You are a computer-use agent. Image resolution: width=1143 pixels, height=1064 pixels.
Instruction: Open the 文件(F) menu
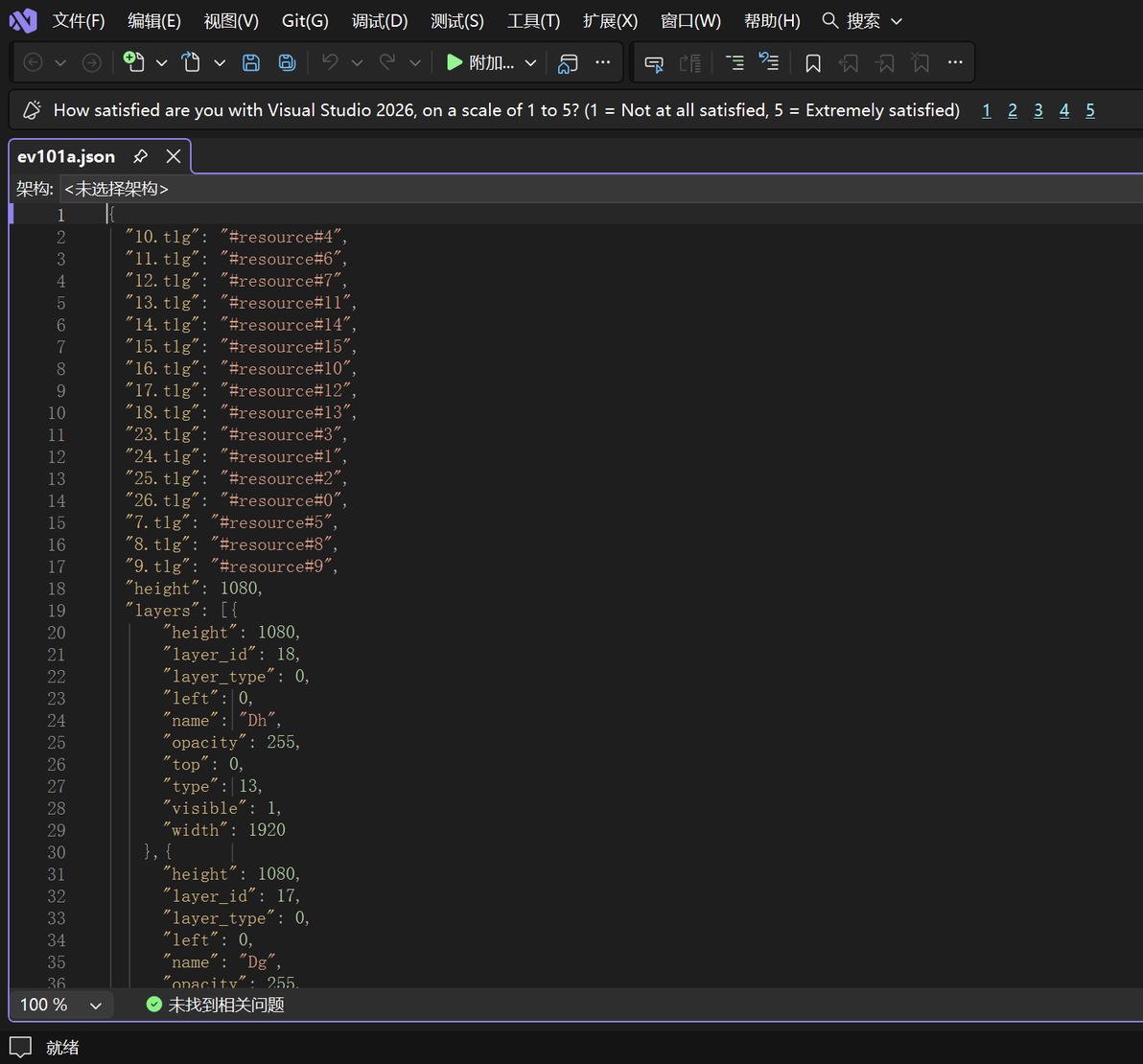(79, 21)
